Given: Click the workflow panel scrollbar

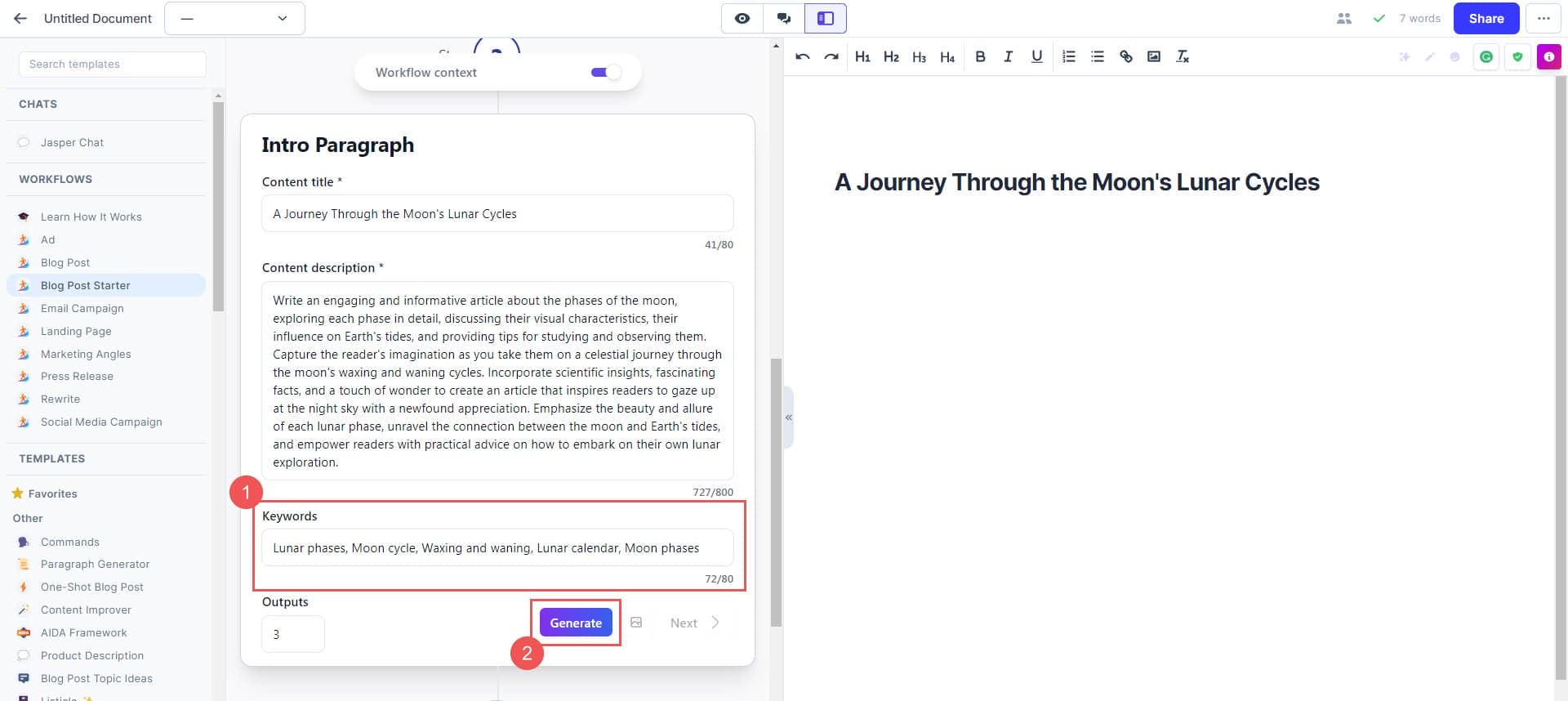Looking at the screenshot, I should tap(776, 492).
